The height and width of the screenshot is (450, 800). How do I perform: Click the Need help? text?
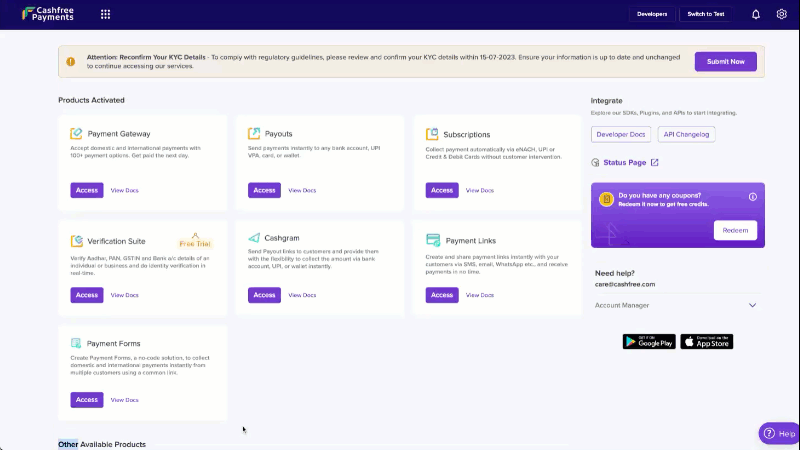[615, 273]
